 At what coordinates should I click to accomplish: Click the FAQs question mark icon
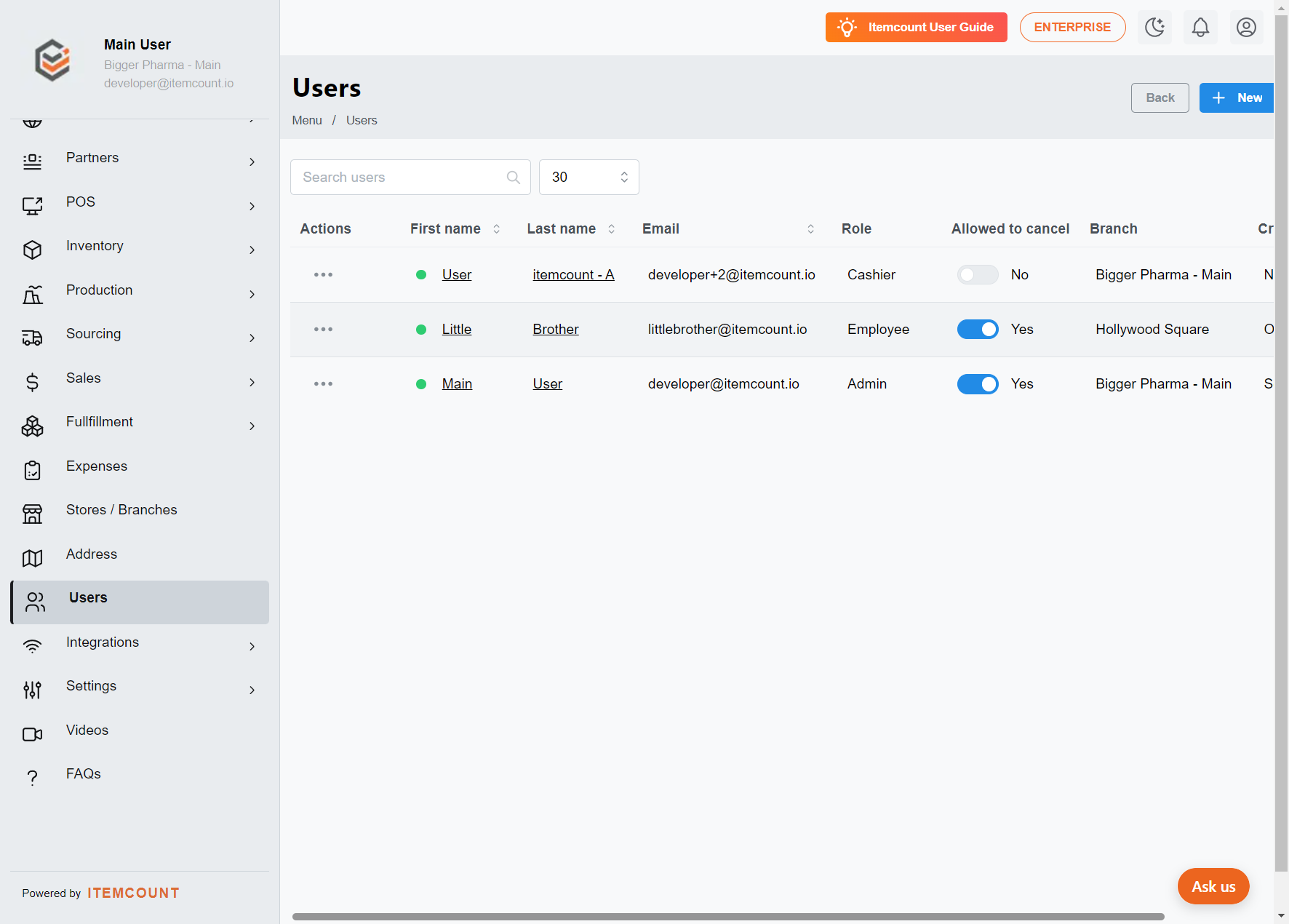33,778
